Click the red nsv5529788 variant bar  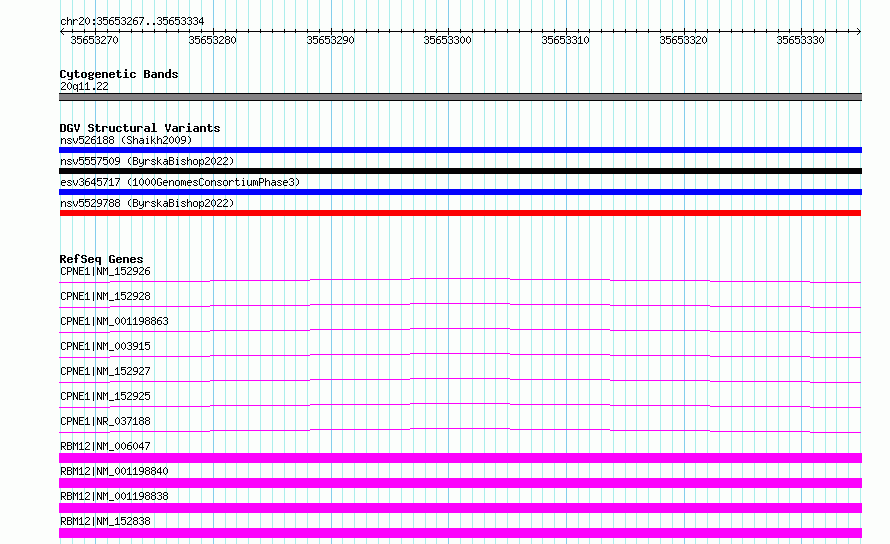(x=460, y=213)
